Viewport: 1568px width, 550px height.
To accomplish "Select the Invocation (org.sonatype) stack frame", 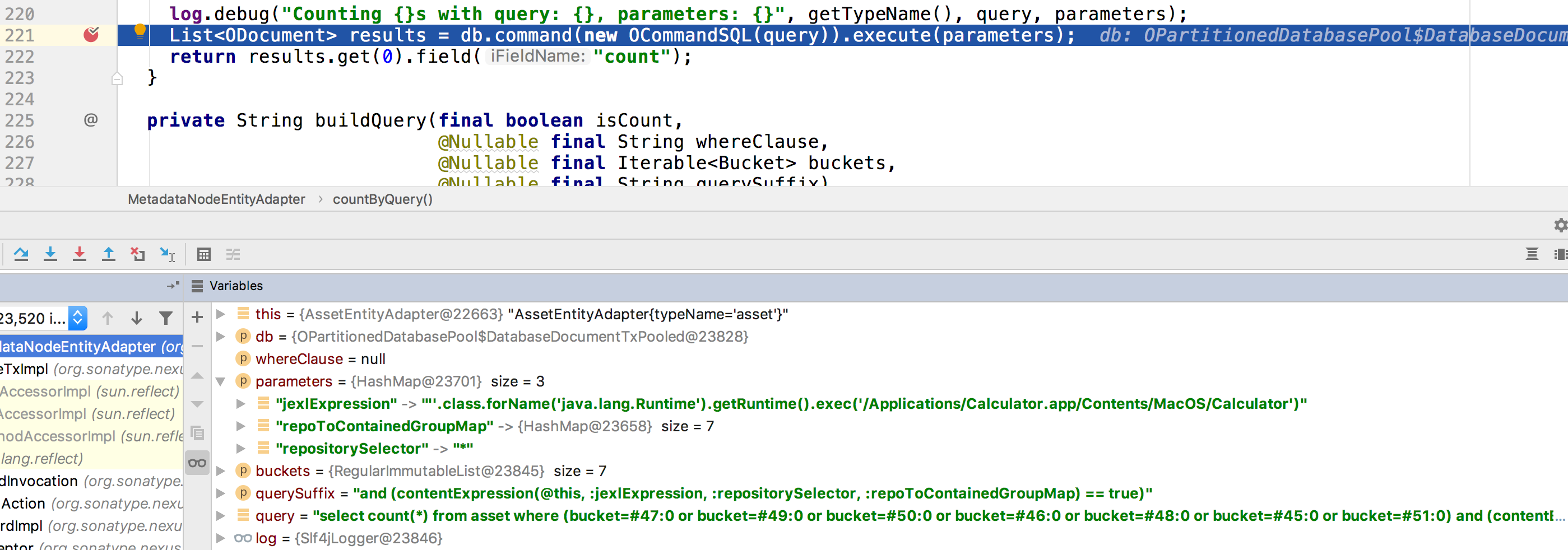I will [91, 481].
